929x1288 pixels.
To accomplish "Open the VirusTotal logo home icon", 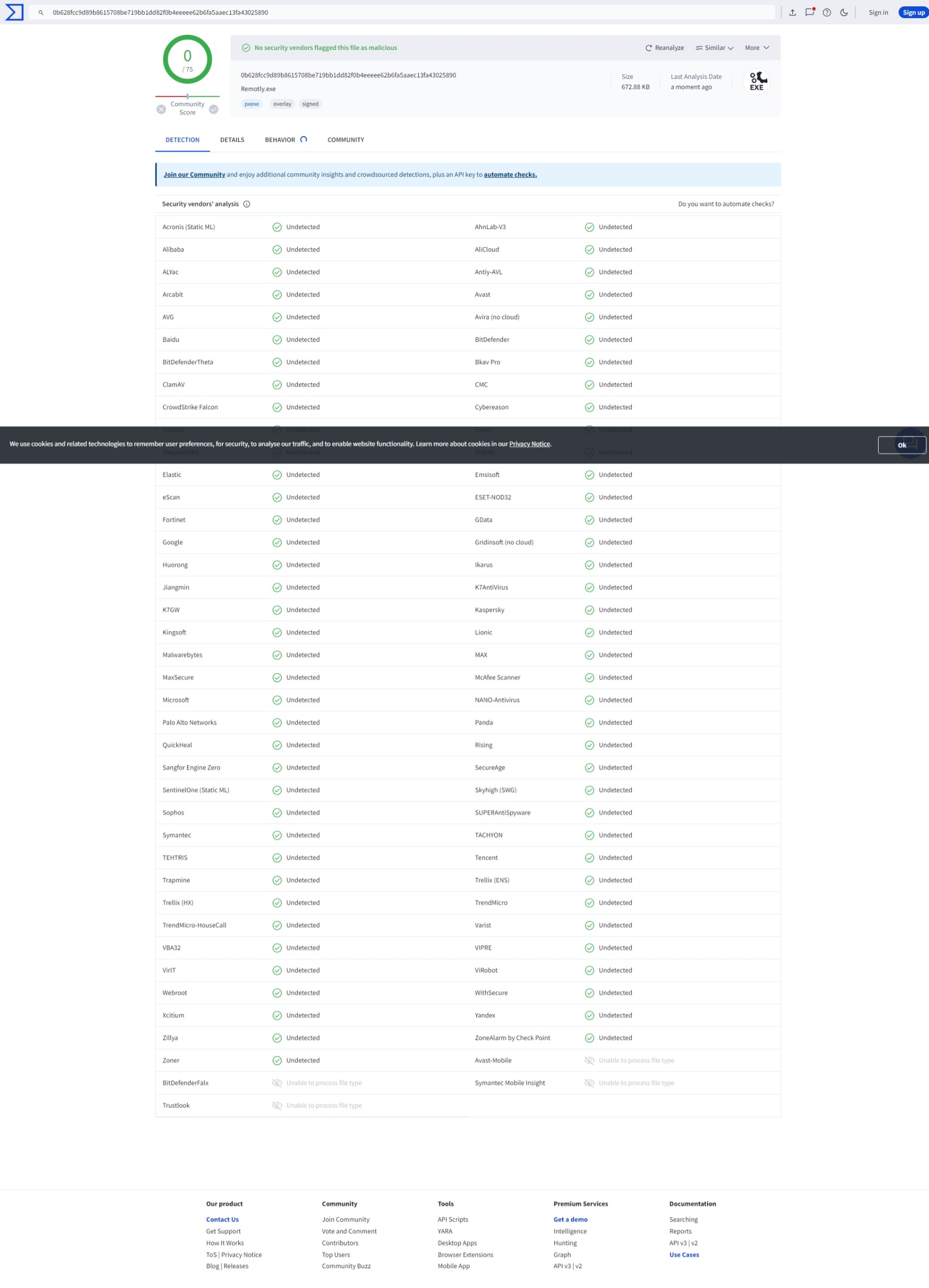I will 14,12.
